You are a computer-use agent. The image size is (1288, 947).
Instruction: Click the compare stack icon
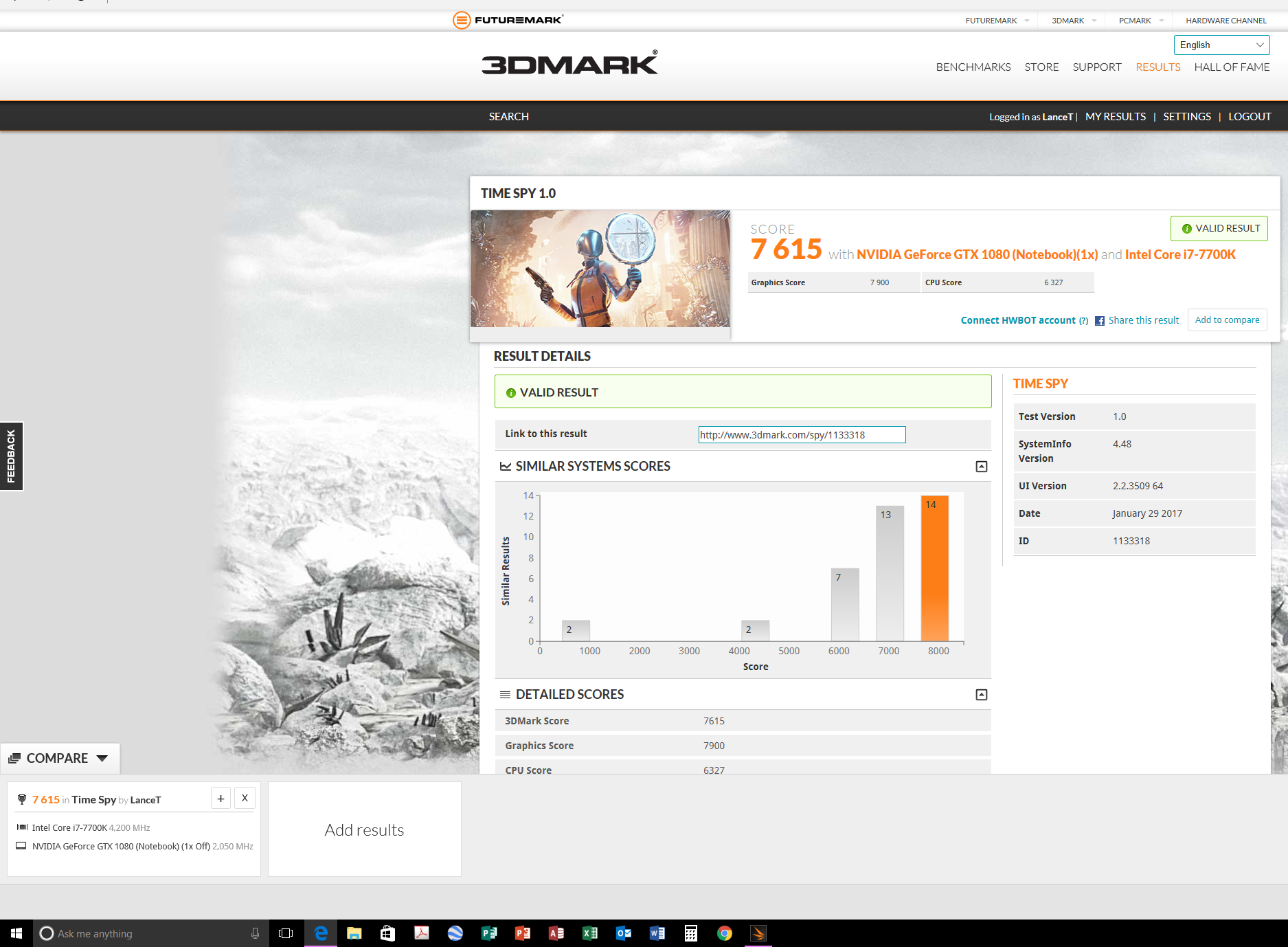14,759
